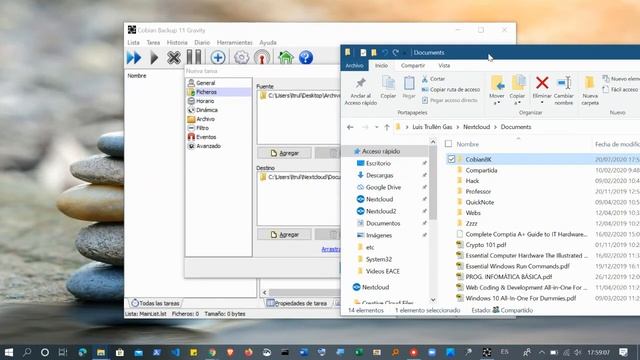This screenshot has width=640, height=360.
Task: Open Task View on taskbar
Action: 62,352
